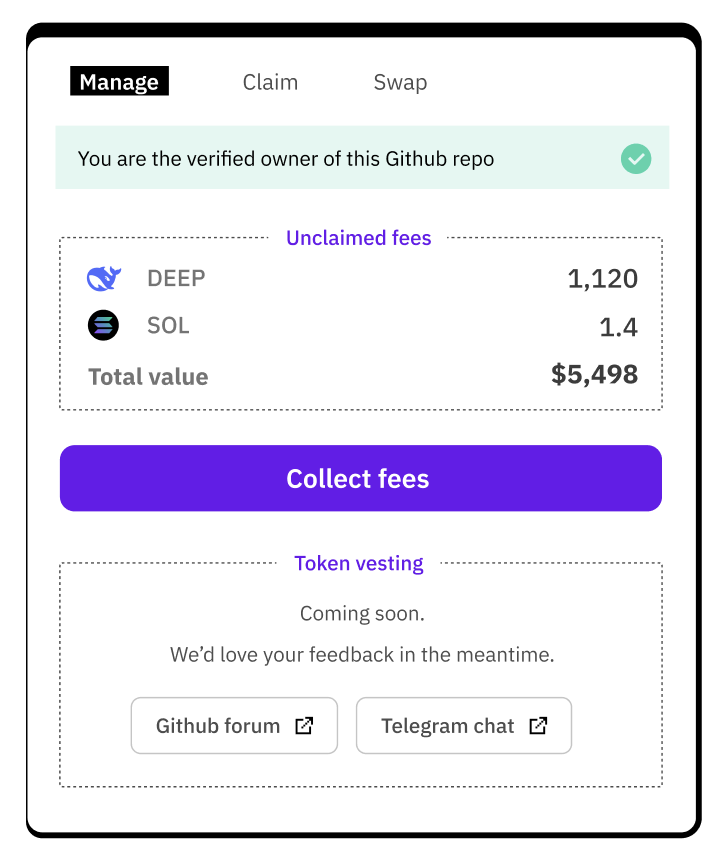Click the 1.4 SOL amount
Image resolution: width=726 pixels, height=860 pixels.
coord(619,327)
